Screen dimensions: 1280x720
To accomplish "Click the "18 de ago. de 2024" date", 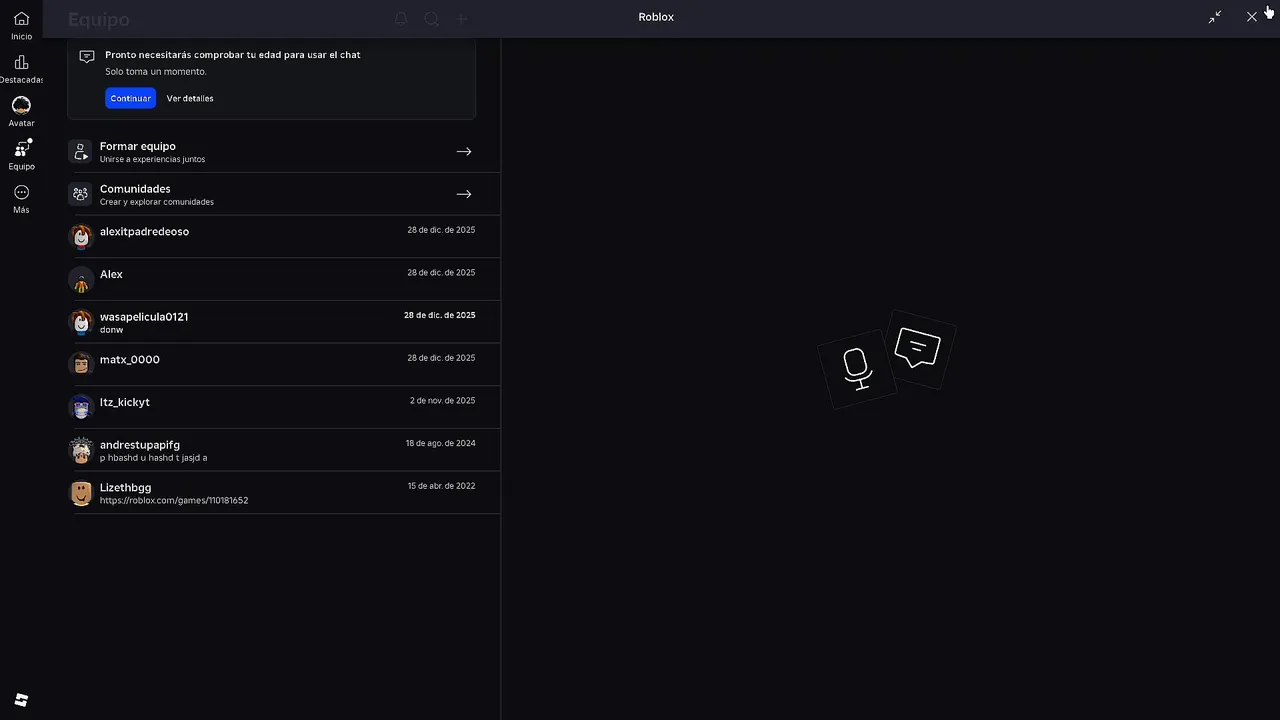I will (440, 443).
